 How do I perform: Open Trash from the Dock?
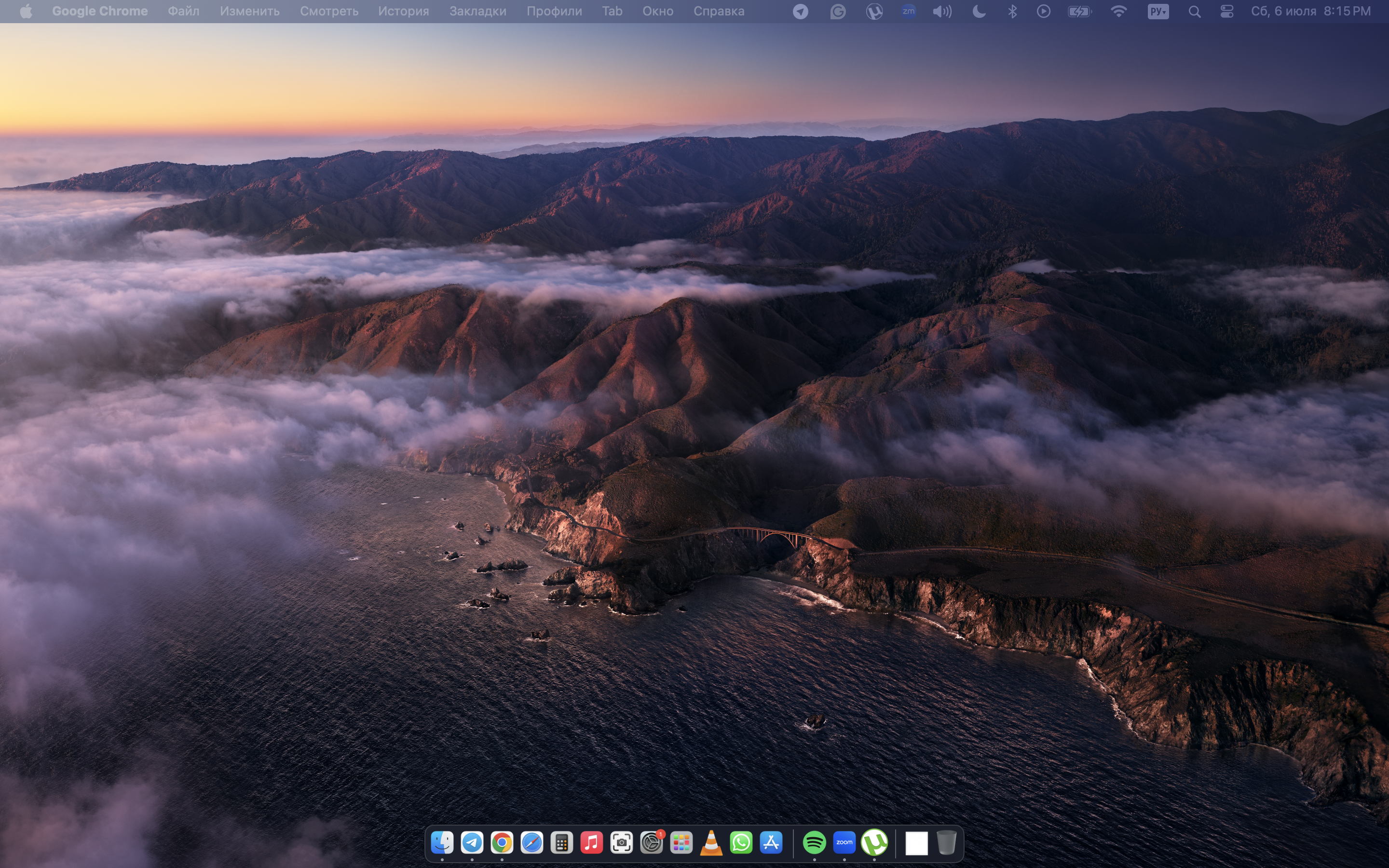(x=946, y=843)
